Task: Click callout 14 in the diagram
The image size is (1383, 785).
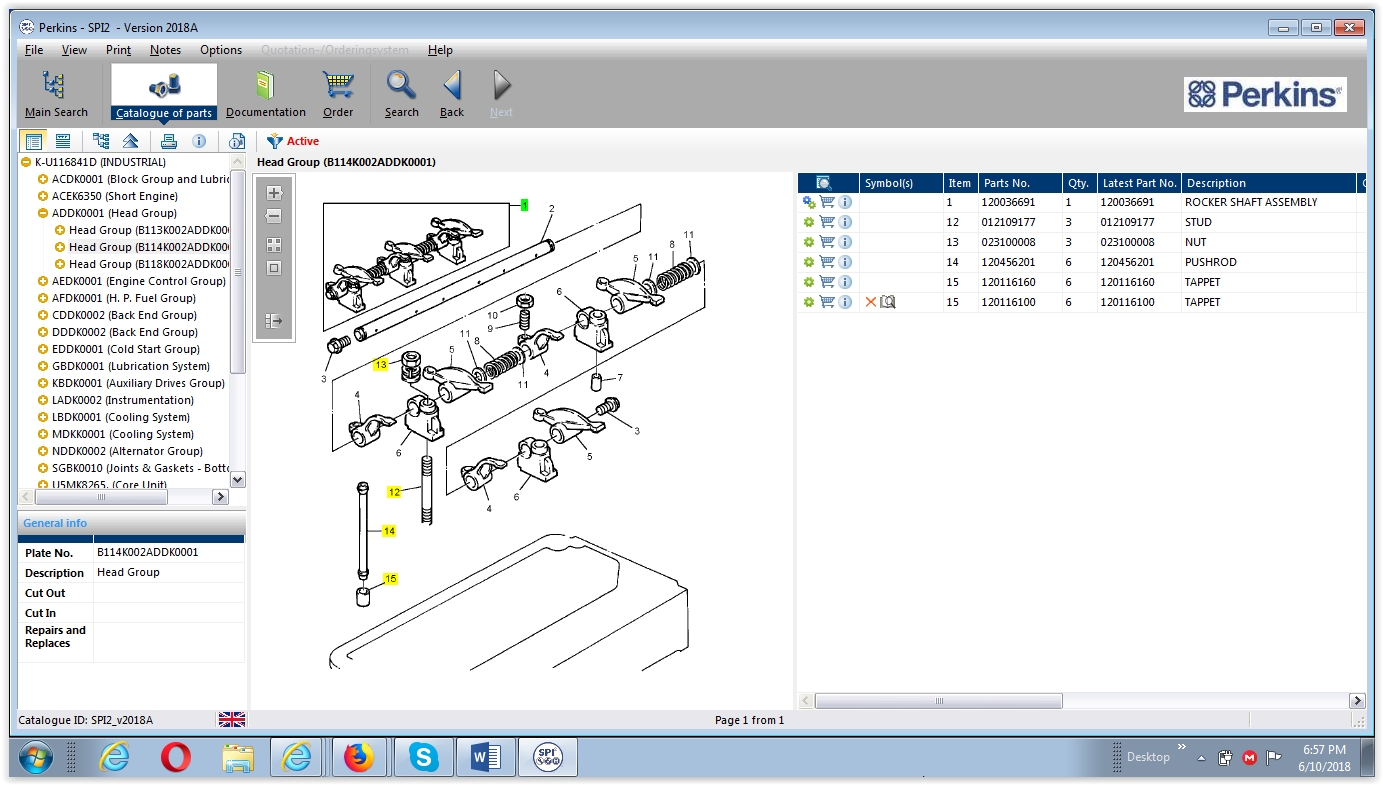Action: coord(389,531)
